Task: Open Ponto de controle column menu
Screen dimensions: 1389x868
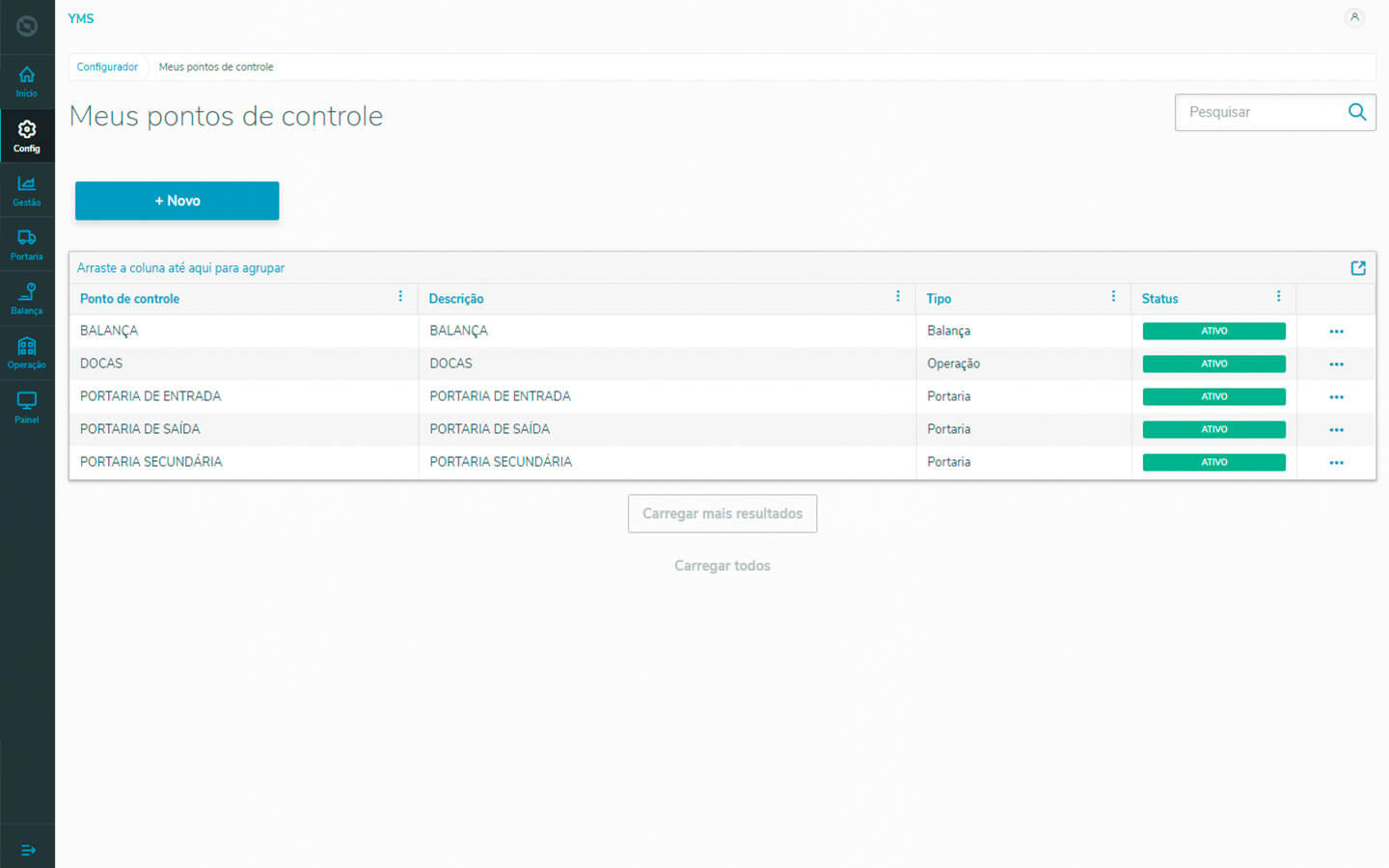Action: (400, 297)
